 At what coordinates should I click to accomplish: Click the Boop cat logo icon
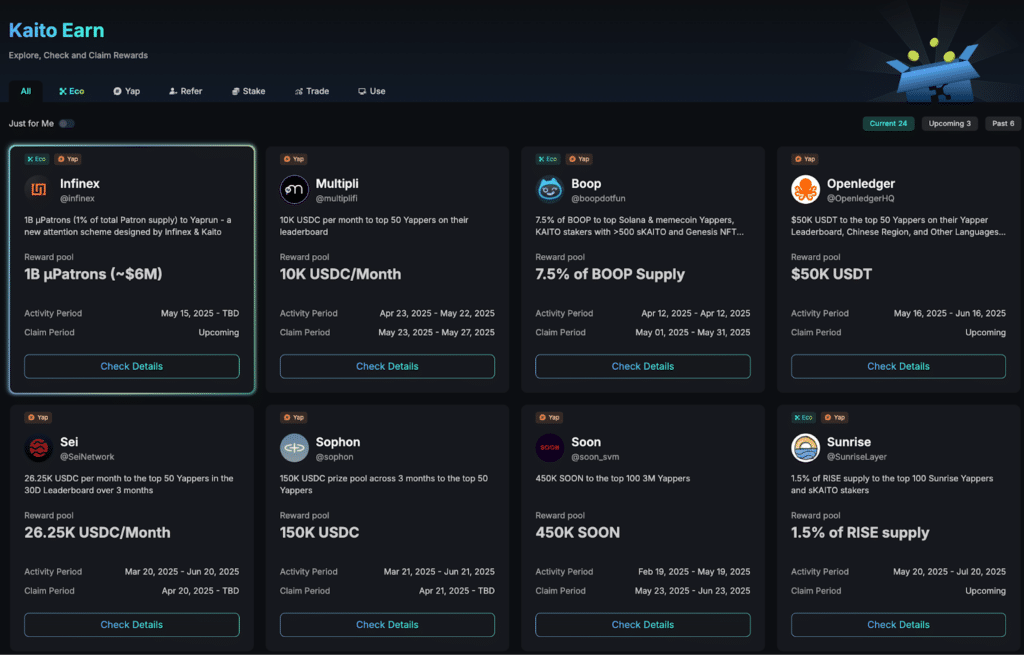click(x=549, y=189)
